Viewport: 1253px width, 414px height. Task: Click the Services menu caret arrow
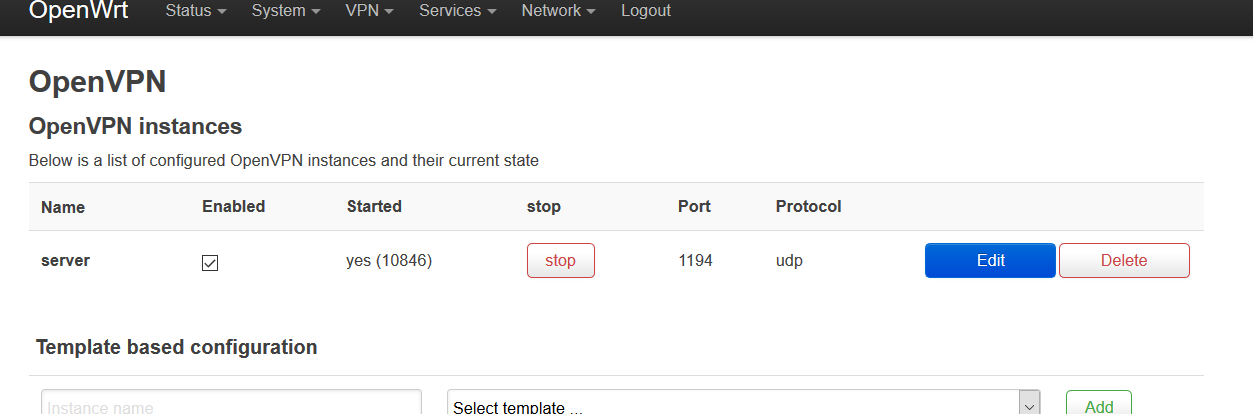tap(491, 12)
